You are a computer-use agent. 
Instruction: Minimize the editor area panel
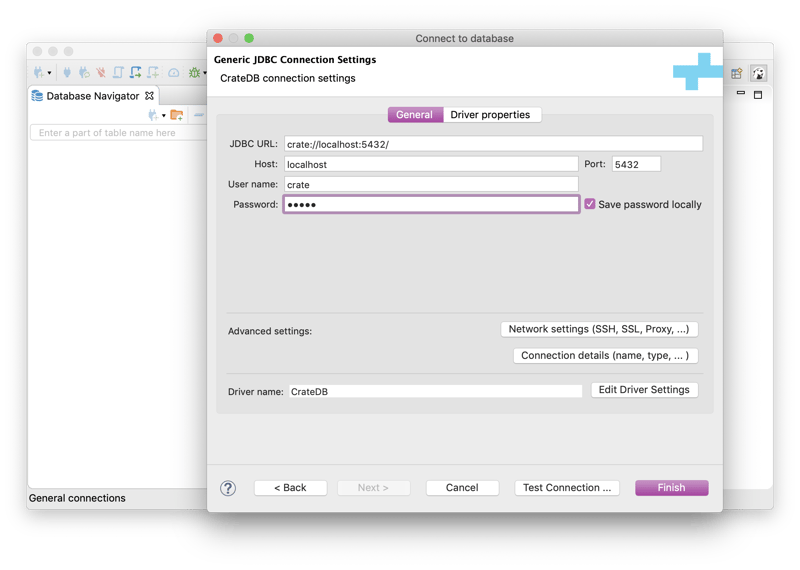(741, 93)
